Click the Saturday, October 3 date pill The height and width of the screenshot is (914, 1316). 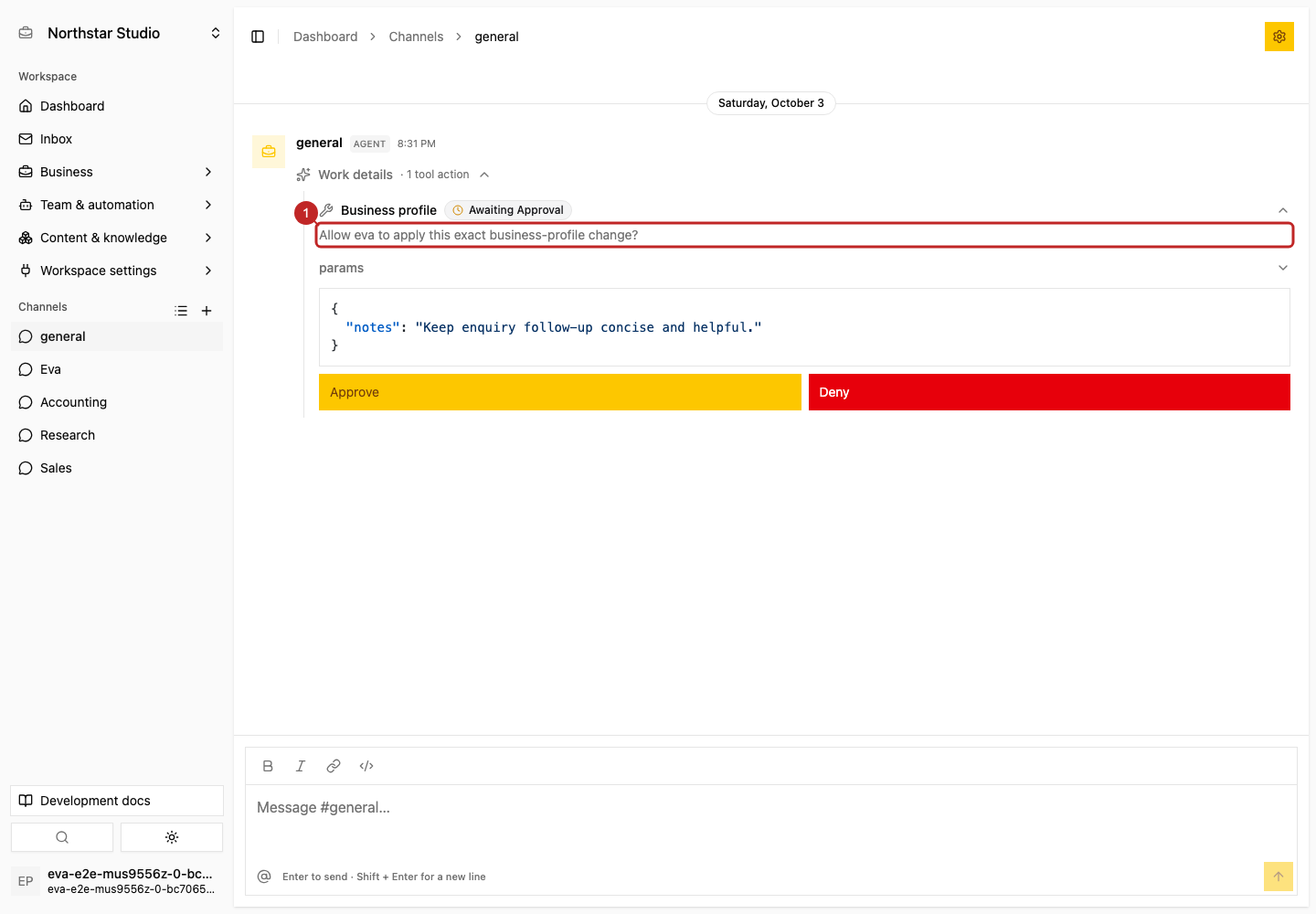(771, 103)
